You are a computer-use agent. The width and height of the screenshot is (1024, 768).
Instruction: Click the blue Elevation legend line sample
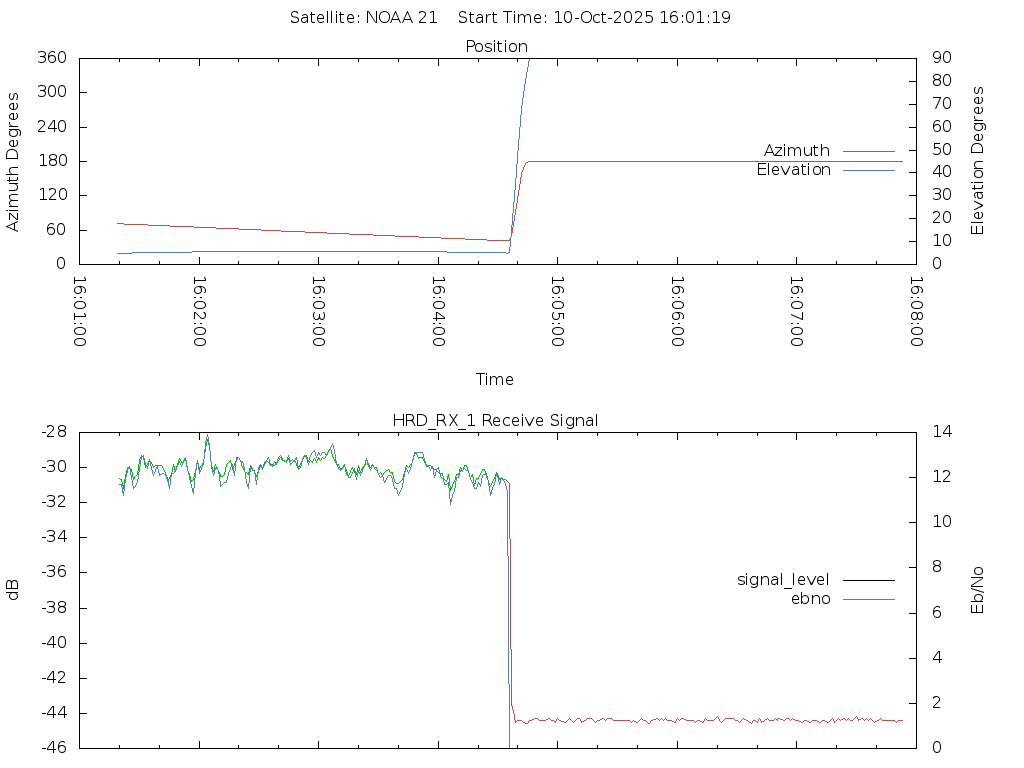tap(868, 170)
